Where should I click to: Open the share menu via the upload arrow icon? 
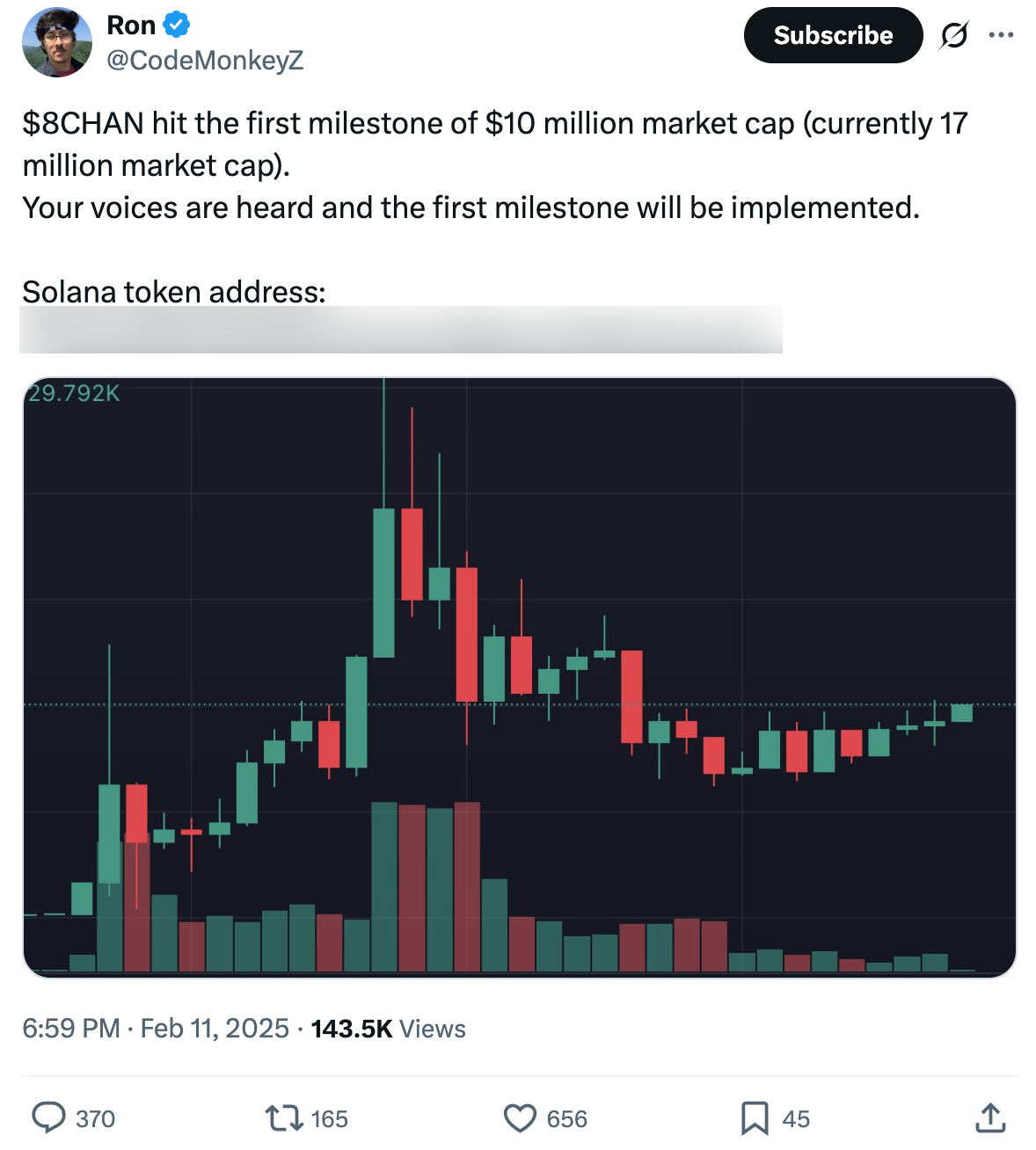click(x=990, y=1117)
